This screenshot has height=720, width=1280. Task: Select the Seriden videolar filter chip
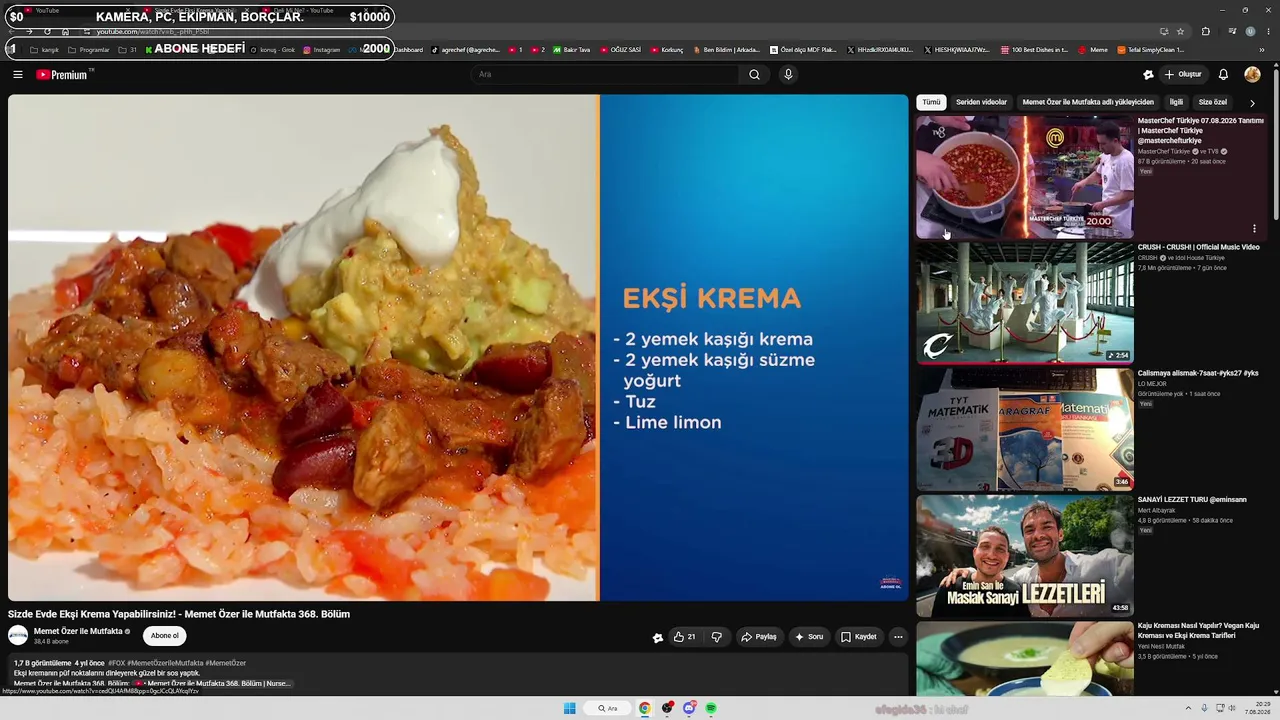click(x=981, y=102)
